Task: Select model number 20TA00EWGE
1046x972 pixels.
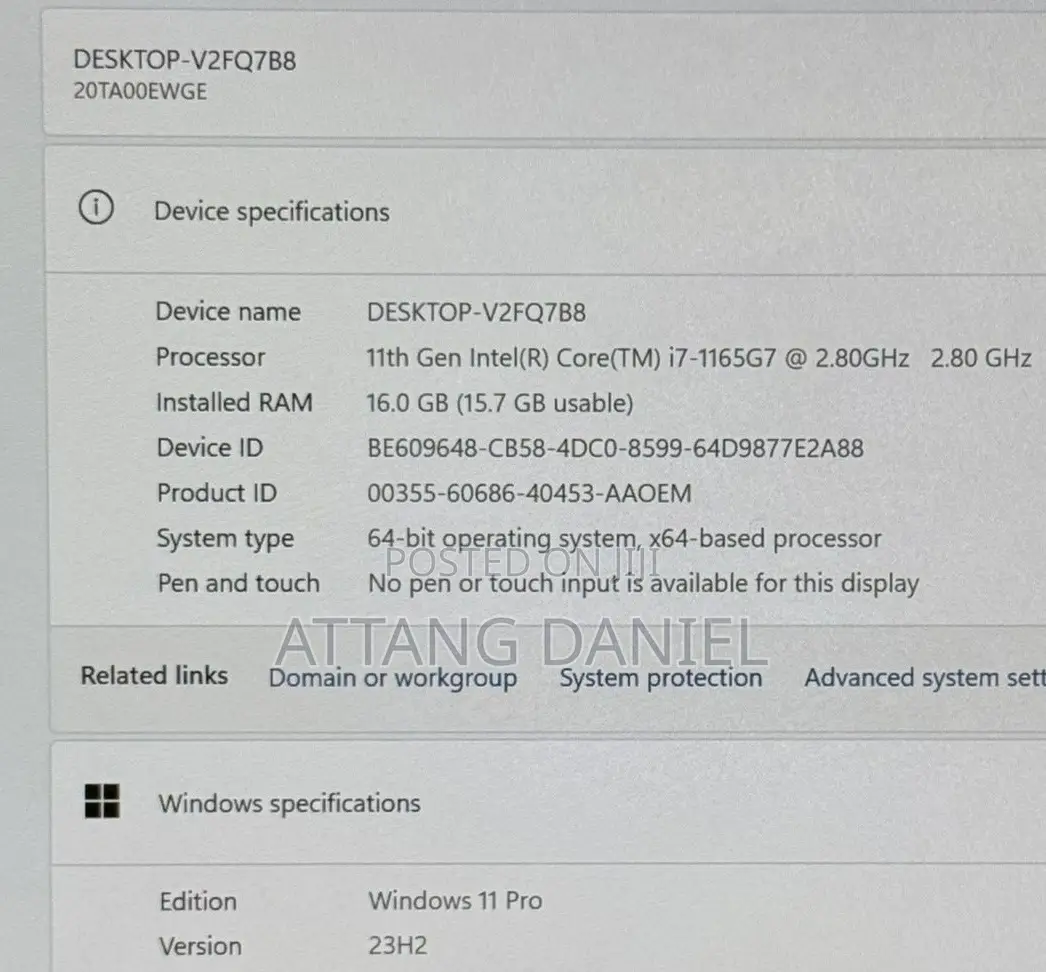Action: tap(140, 91)
